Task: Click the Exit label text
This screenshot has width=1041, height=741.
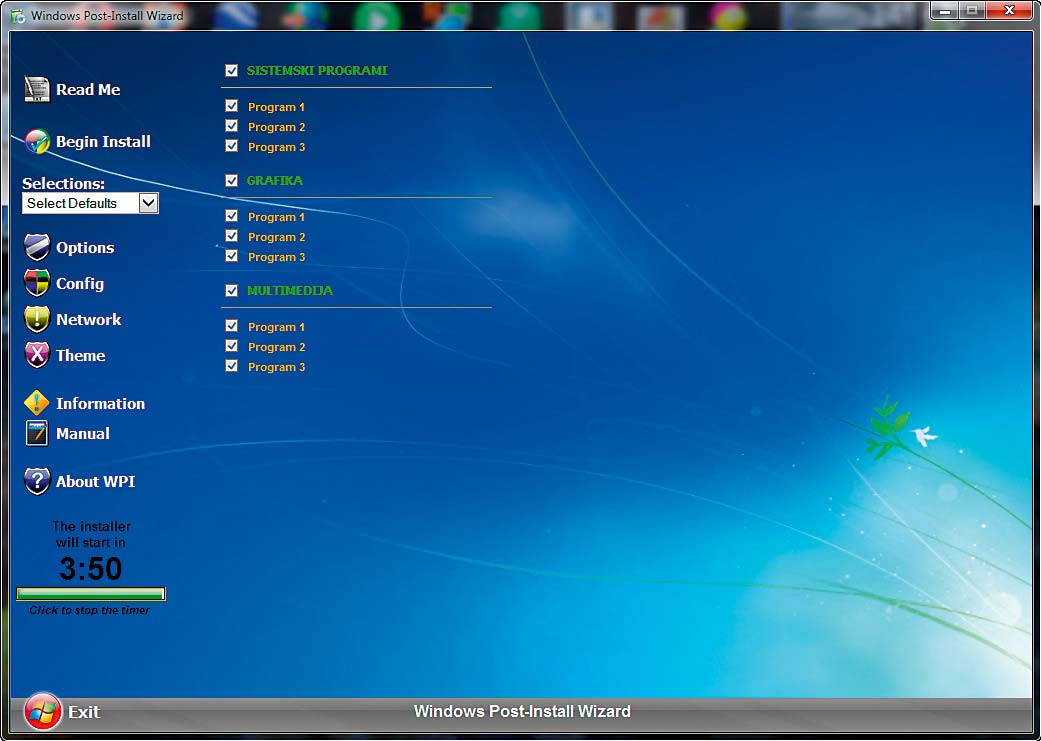Action: pos(84,712)
